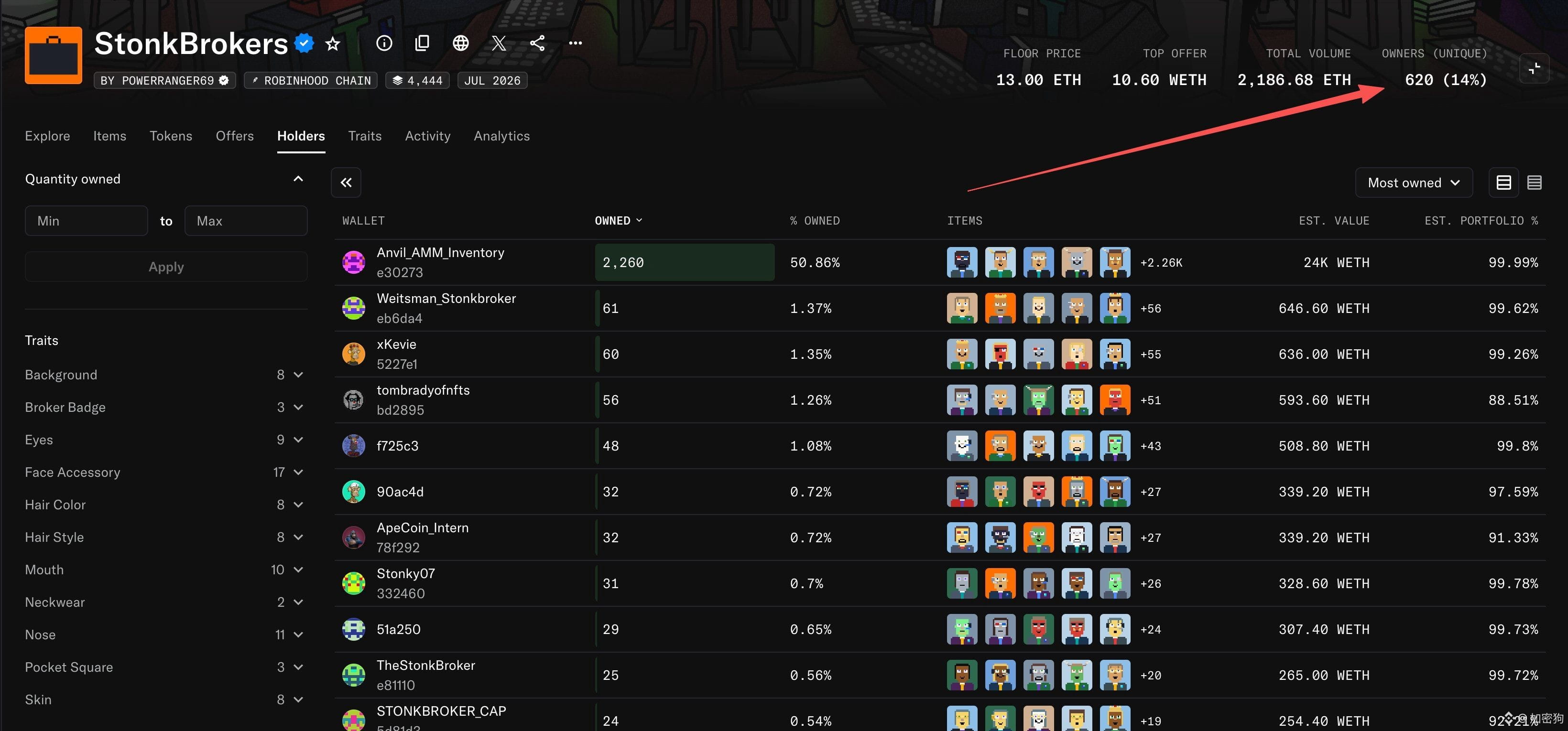Share the StonkBrokers collection
1568x731 pixels.
coord(537,43)
